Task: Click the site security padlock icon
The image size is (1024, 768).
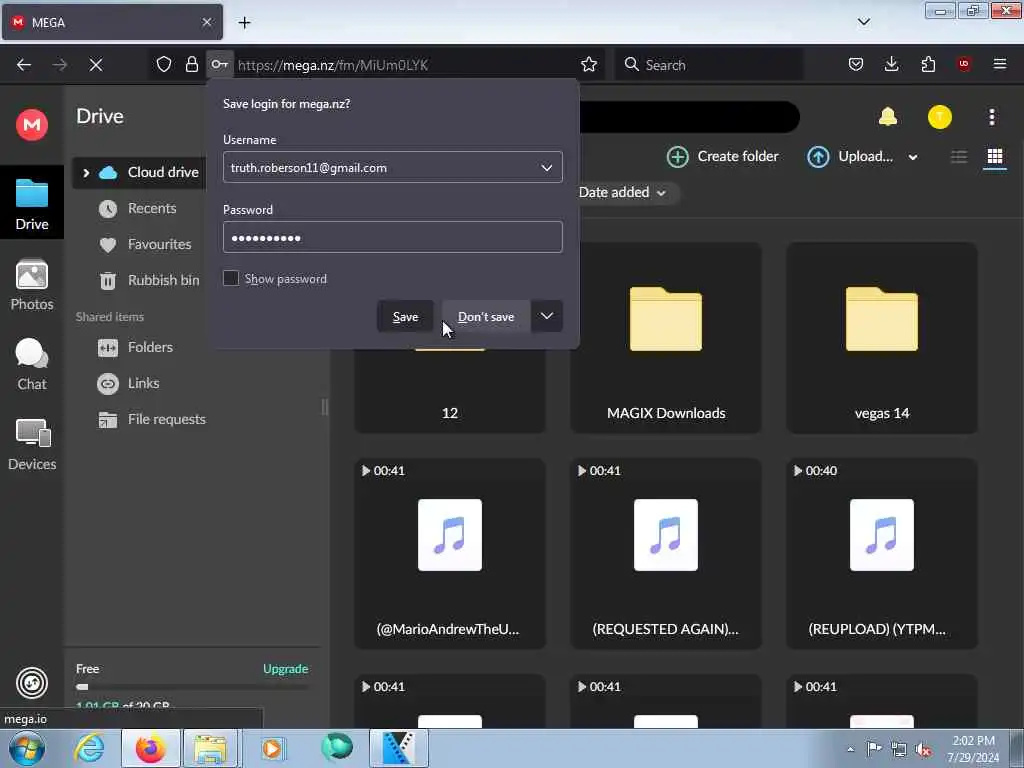Action: coord(191,64)
